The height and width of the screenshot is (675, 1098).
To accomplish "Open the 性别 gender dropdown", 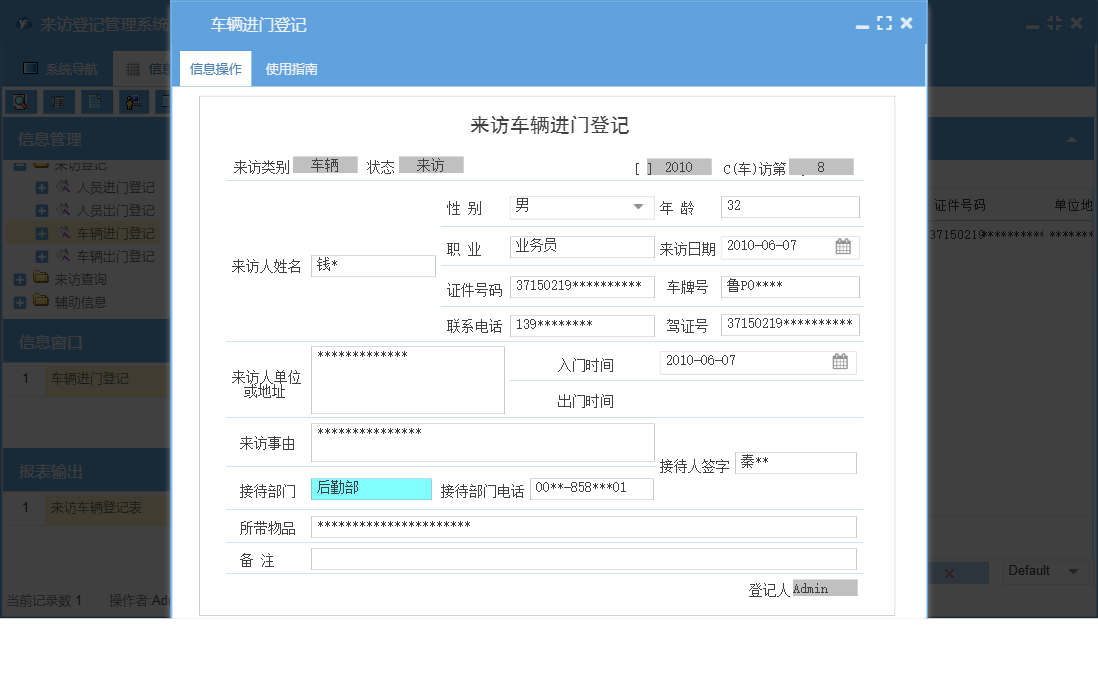I will [x=638, y=207].
